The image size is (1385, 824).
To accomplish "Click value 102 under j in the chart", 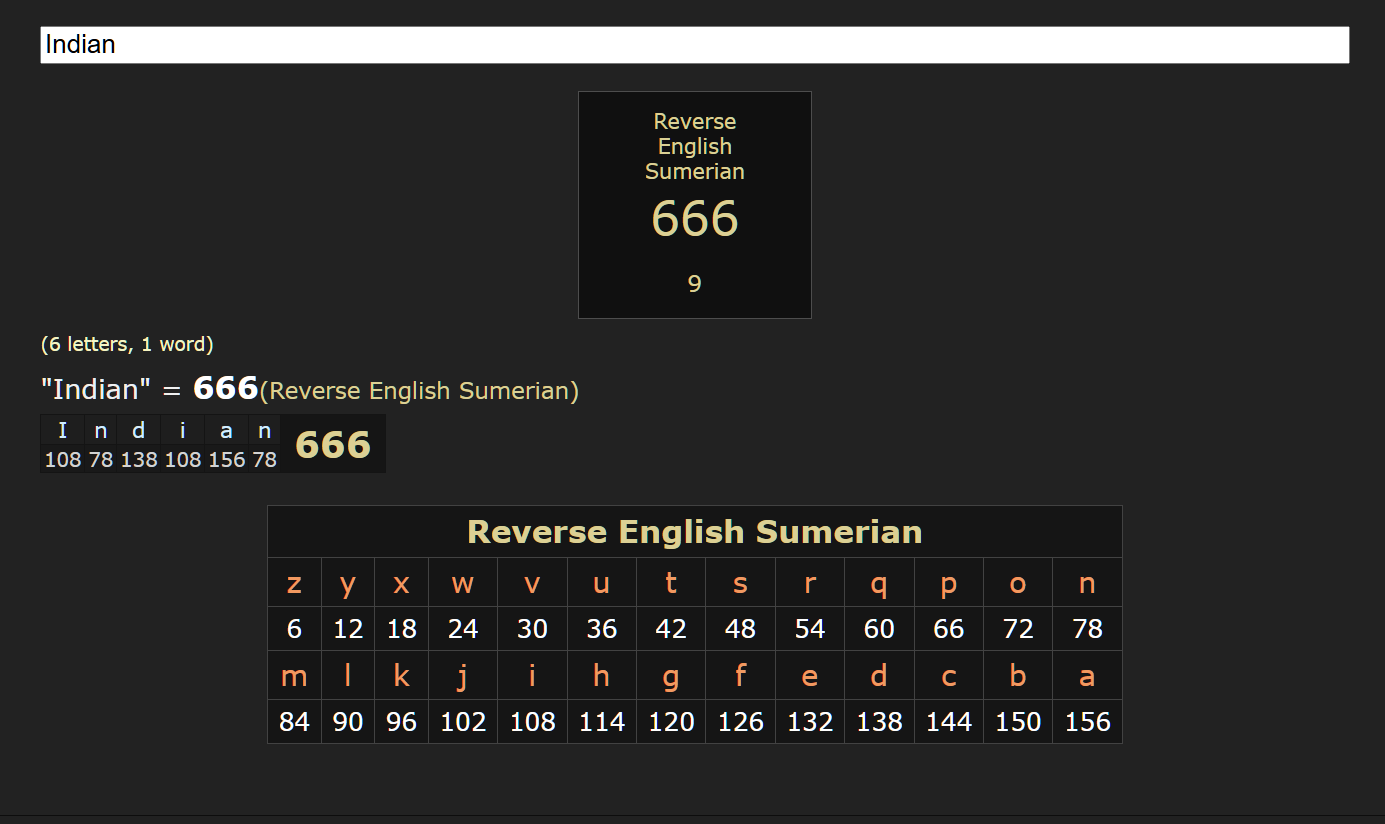I will coord(463,722).
